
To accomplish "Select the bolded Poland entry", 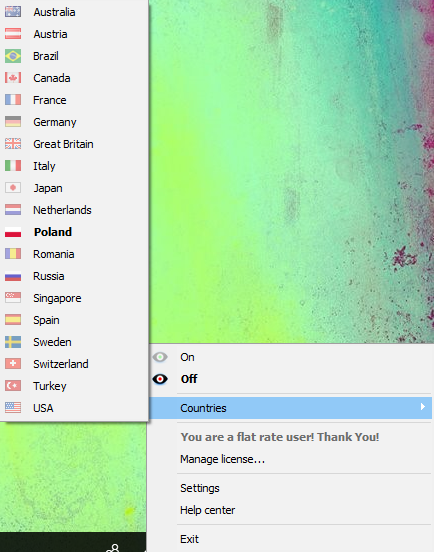I will tap(53, 232).
